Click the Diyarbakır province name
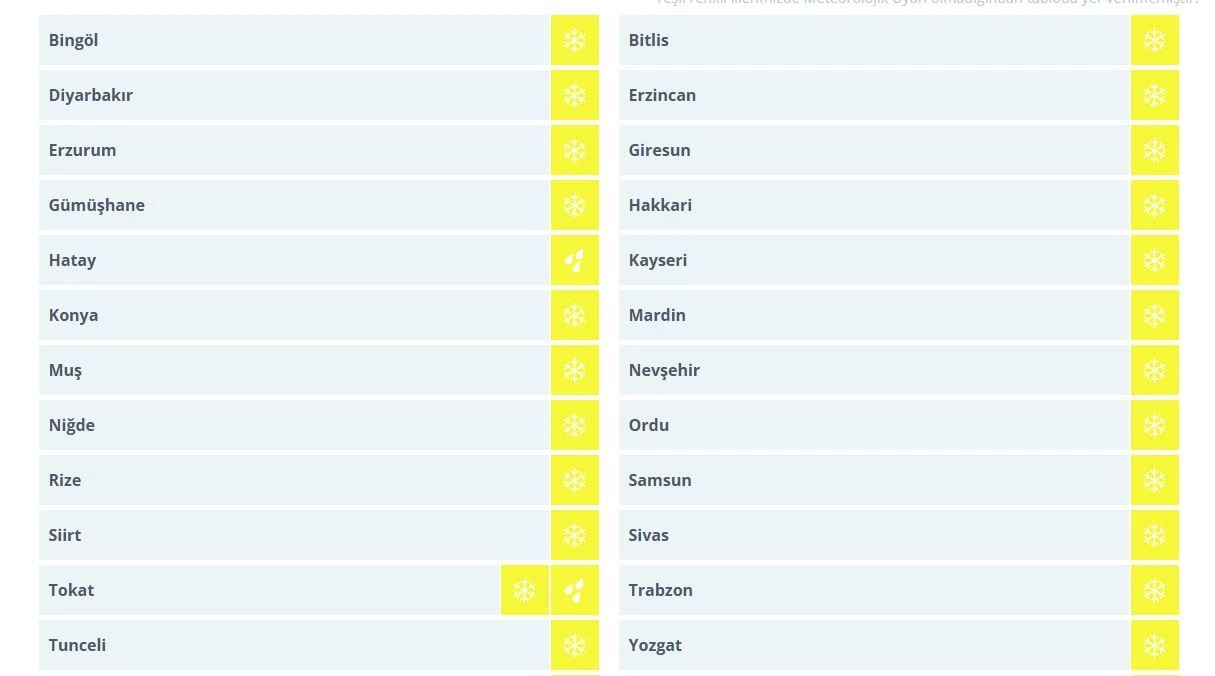1215x676 pixels. [91, 96]
